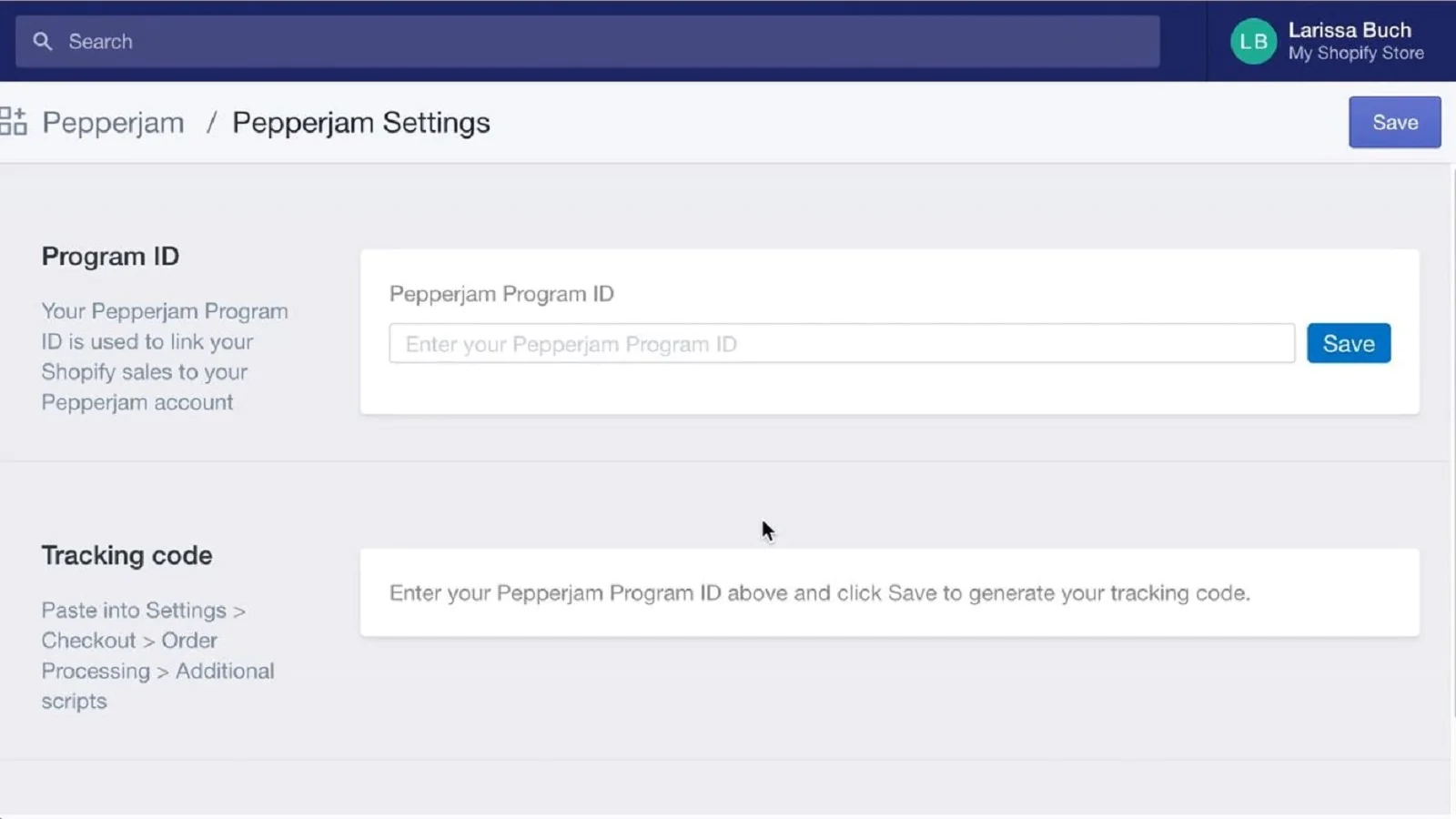The height and width of the screenshot is (819, 1456).
Task: Open the Larissa Buch account menu
Action: coord(1349,30)
